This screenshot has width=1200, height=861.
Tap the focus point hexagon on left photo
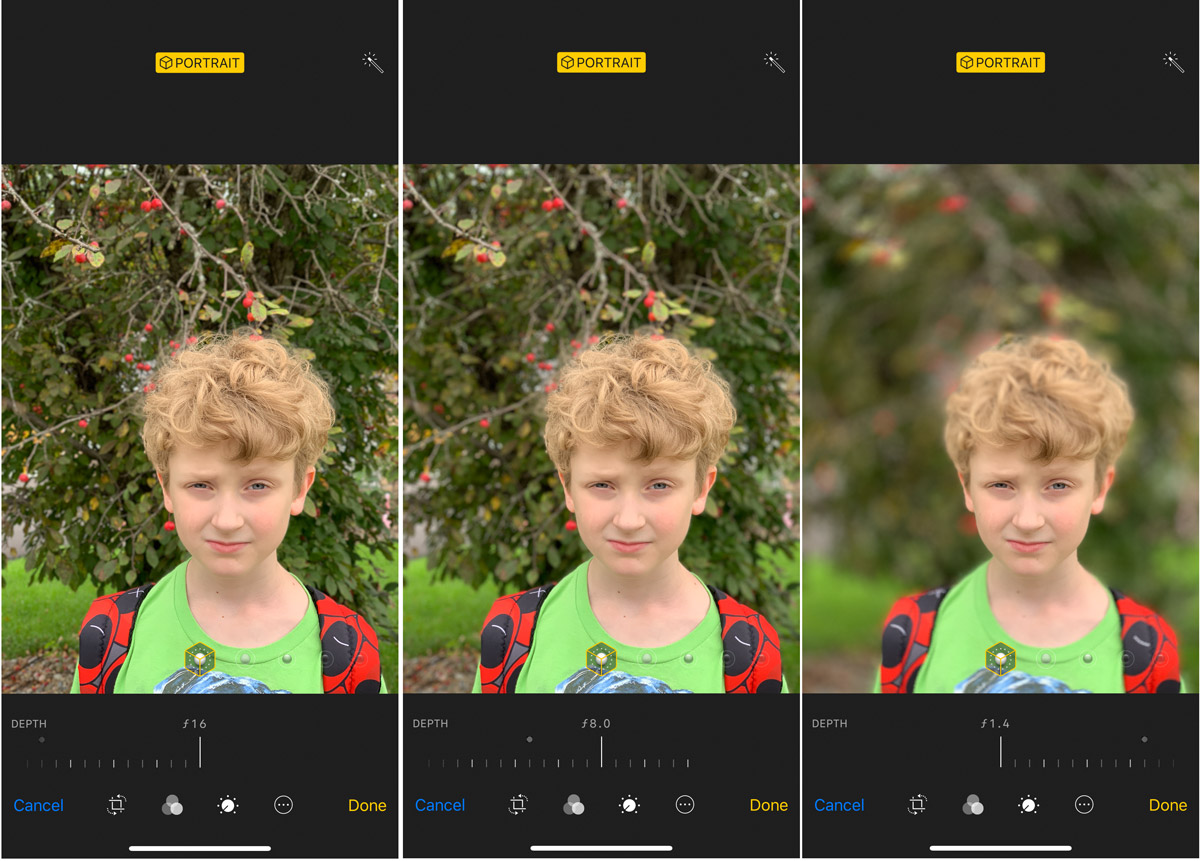[x=201, y=659]
